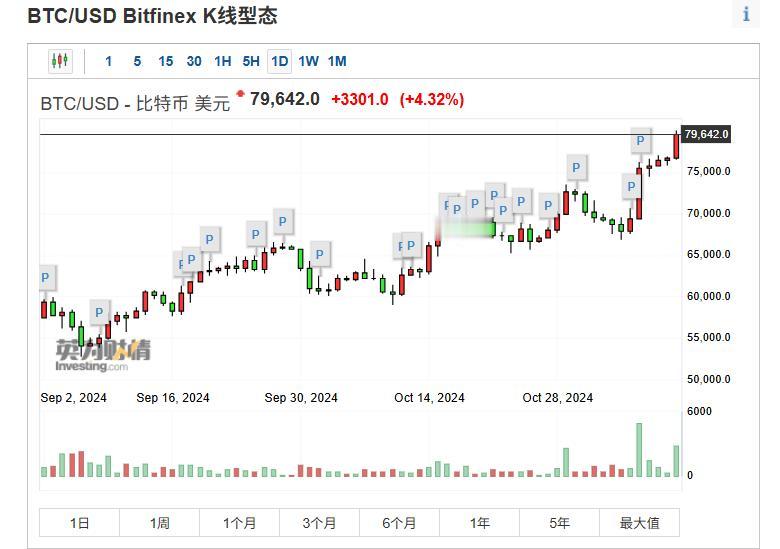Screen dimensions: 780x549
Task: Click the P marker cut off at chart's left edge
Action: click(47, 277)
